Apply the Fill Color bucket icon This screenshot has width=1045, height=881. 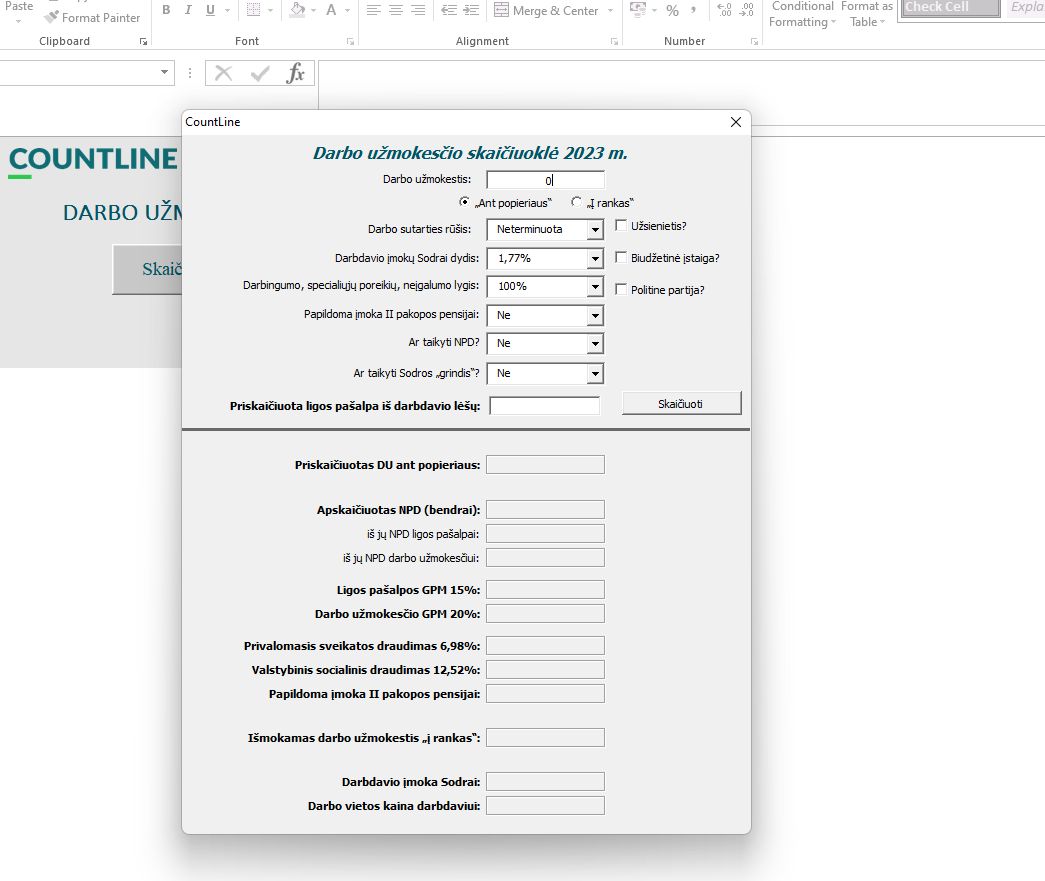(298, 10)
